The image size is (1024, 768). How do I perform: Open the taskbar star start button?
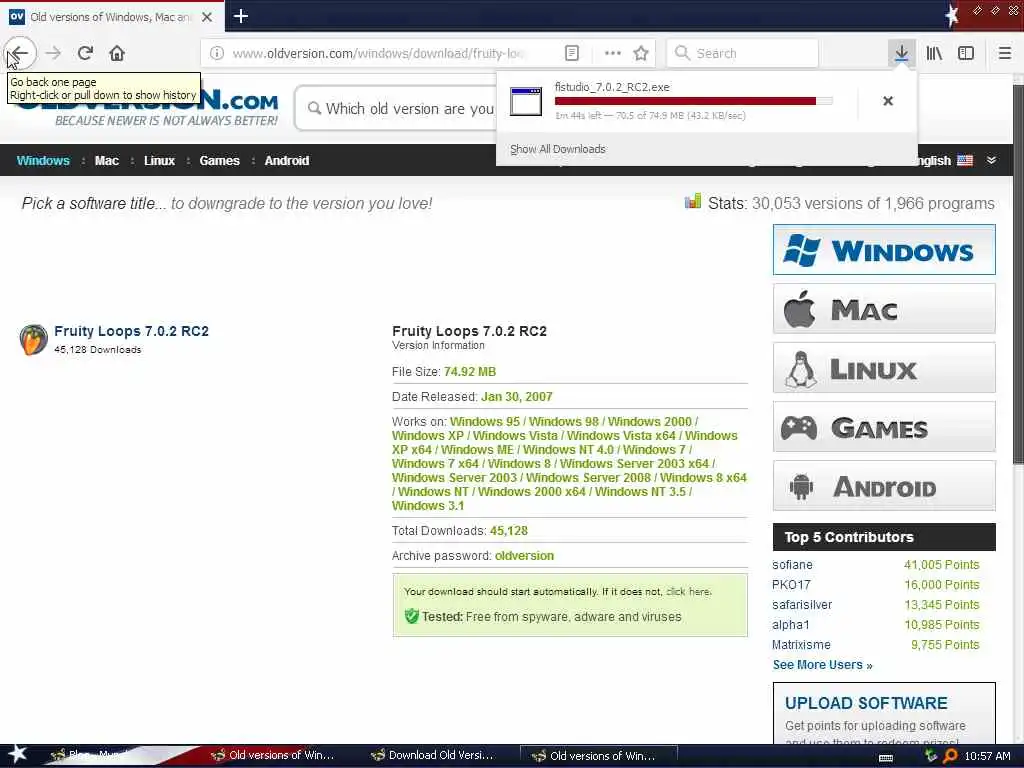(x=17, y=754)
